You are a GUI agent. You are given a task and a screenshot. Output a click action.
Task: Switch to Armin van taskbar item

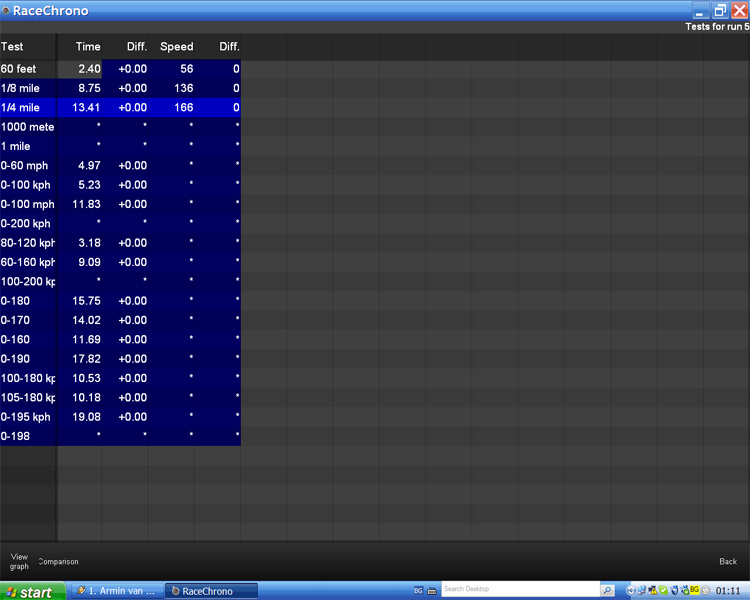(115, 591)
